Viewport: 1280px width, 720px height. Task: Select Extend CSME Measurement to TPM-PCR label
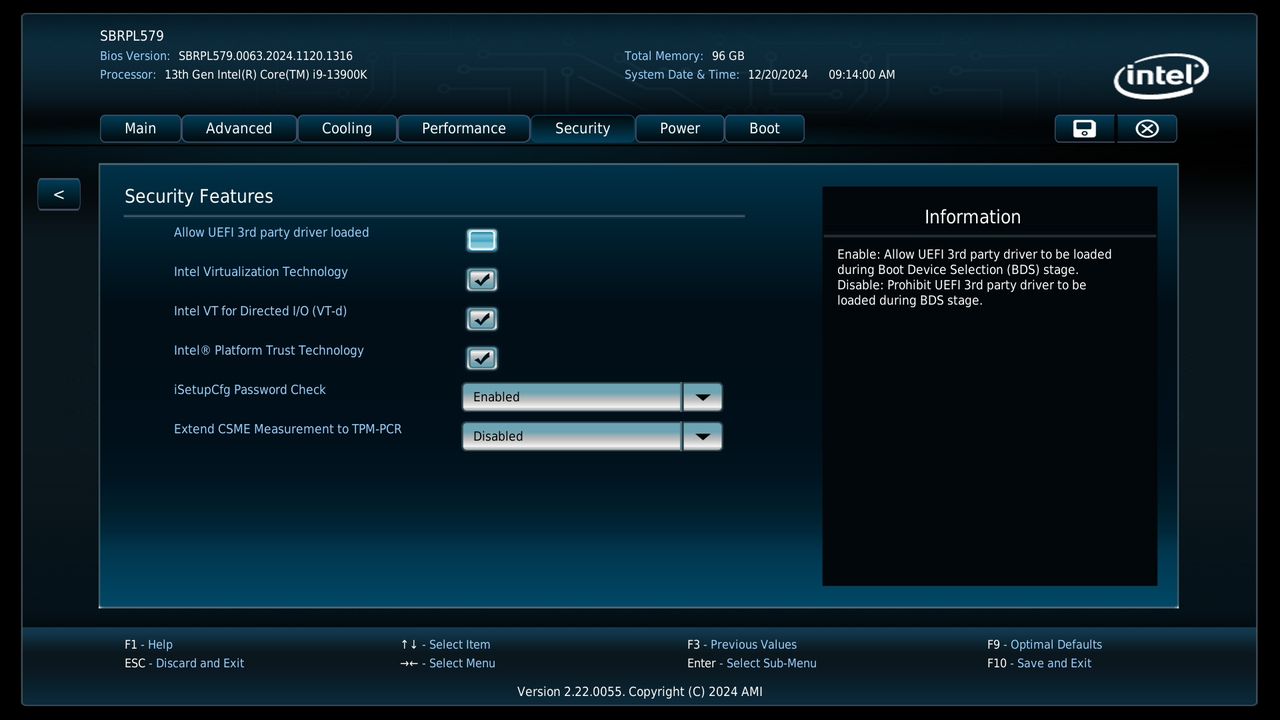point(288,429)
